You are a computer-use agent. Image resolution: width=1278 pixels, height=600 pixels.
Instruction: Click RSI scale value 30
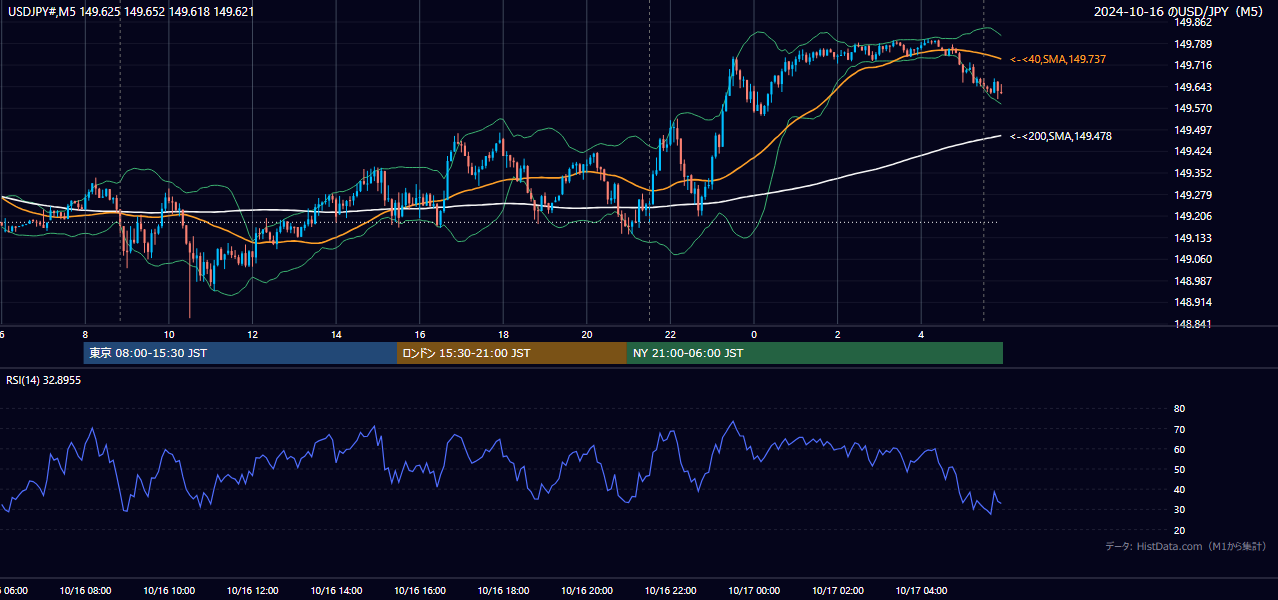pyautogui.click(x=1179, y=510)
